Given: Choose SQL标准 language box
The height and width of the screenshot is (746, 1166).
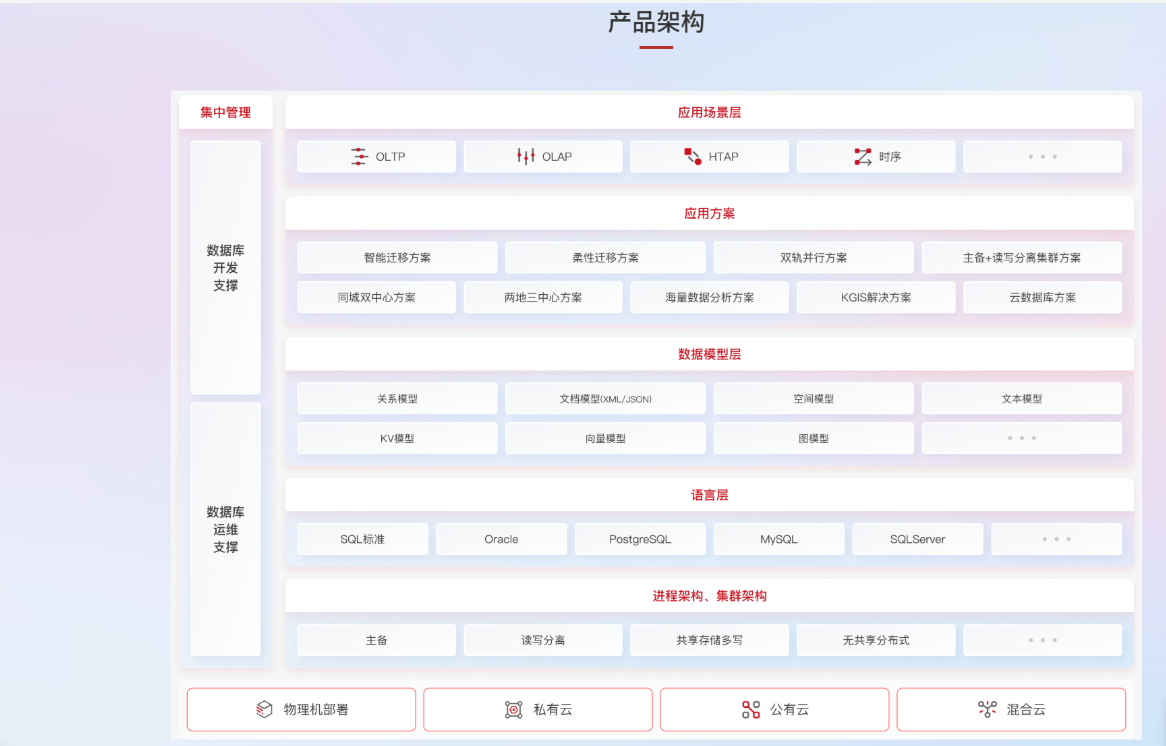Looking at the screenshot, I should (363, 539).
